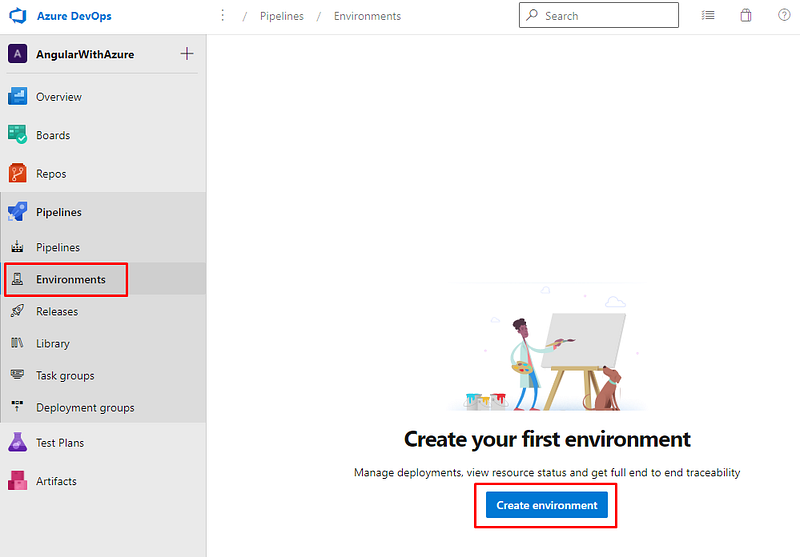
Task: Go to Pipelines in the breadcrumb
Action: coord(282,16)
